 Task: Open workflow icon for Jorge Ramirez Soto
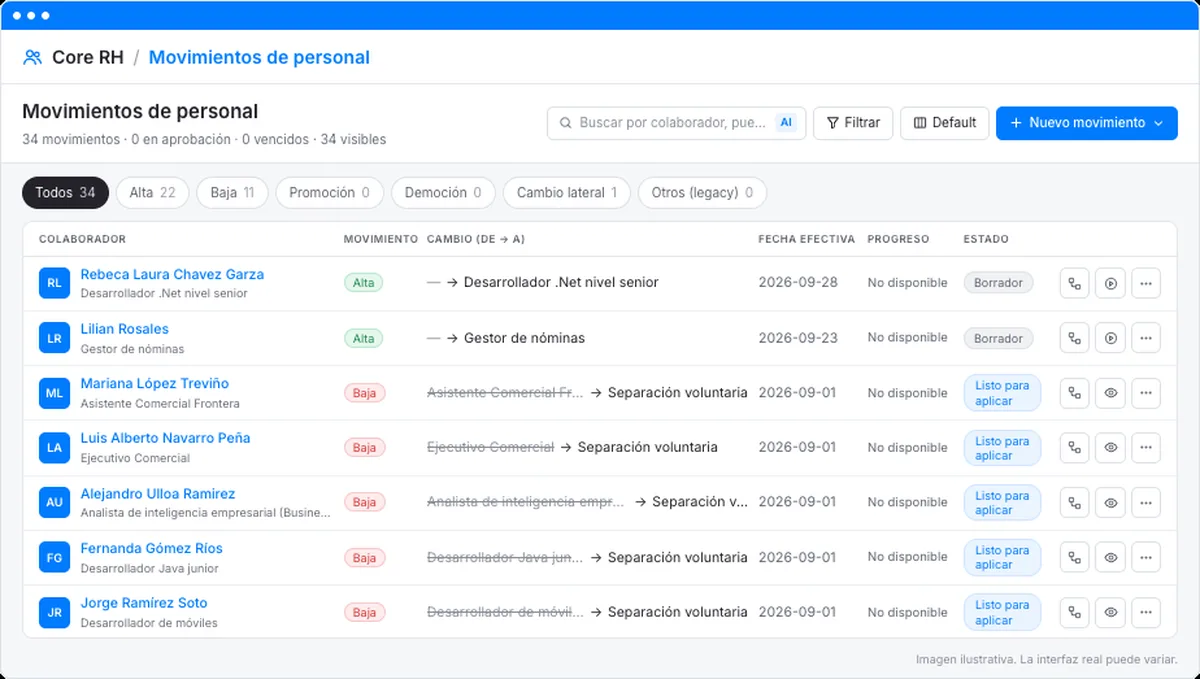(1075, 612)
